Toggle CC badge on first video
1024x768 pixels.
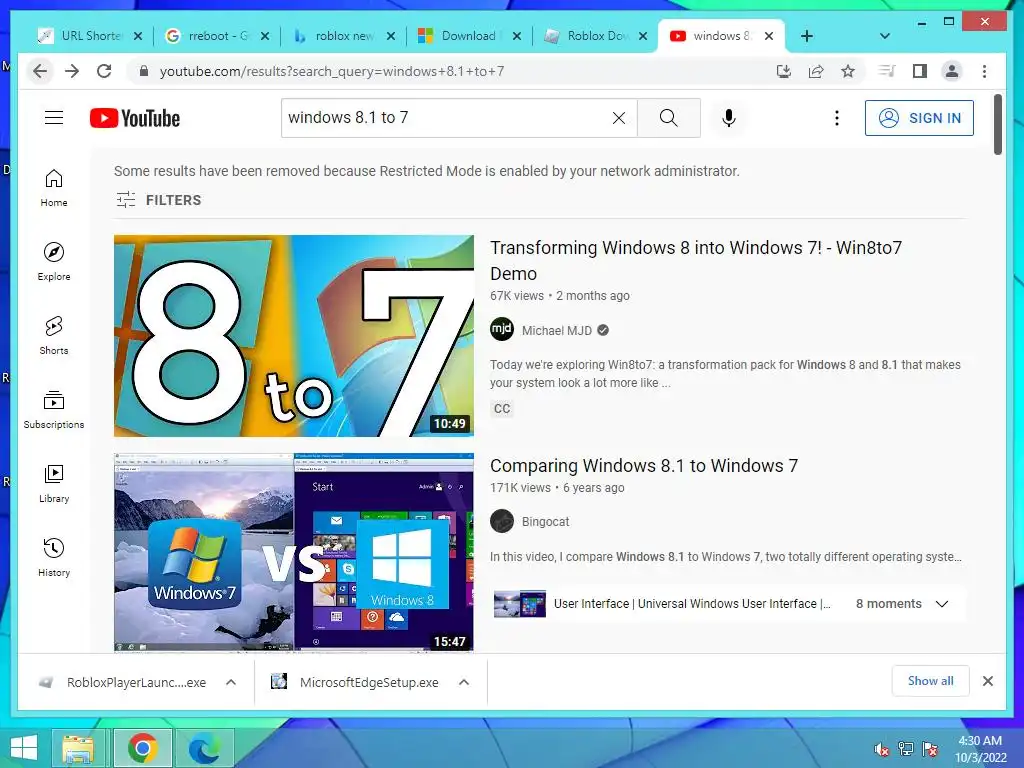[x=502, y=409]
